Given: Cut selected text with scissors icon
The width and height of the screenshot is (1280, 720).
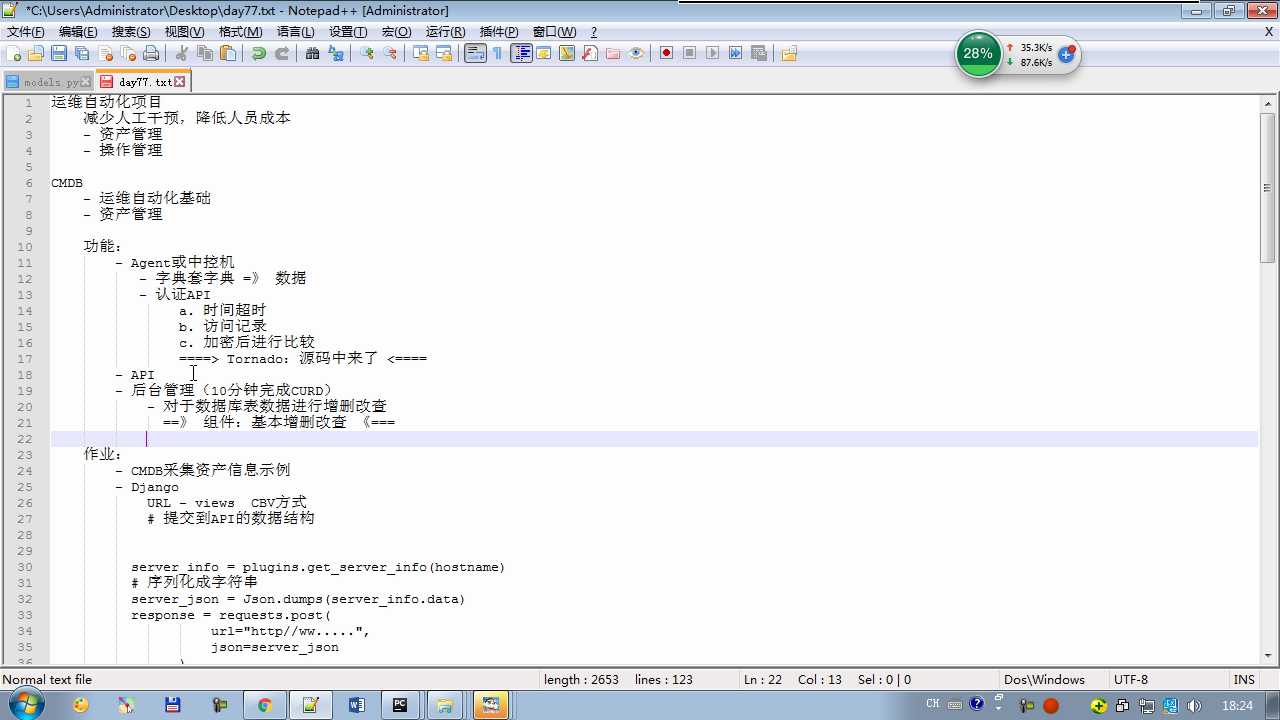Looking at the screenshot, I should (182, 53).
